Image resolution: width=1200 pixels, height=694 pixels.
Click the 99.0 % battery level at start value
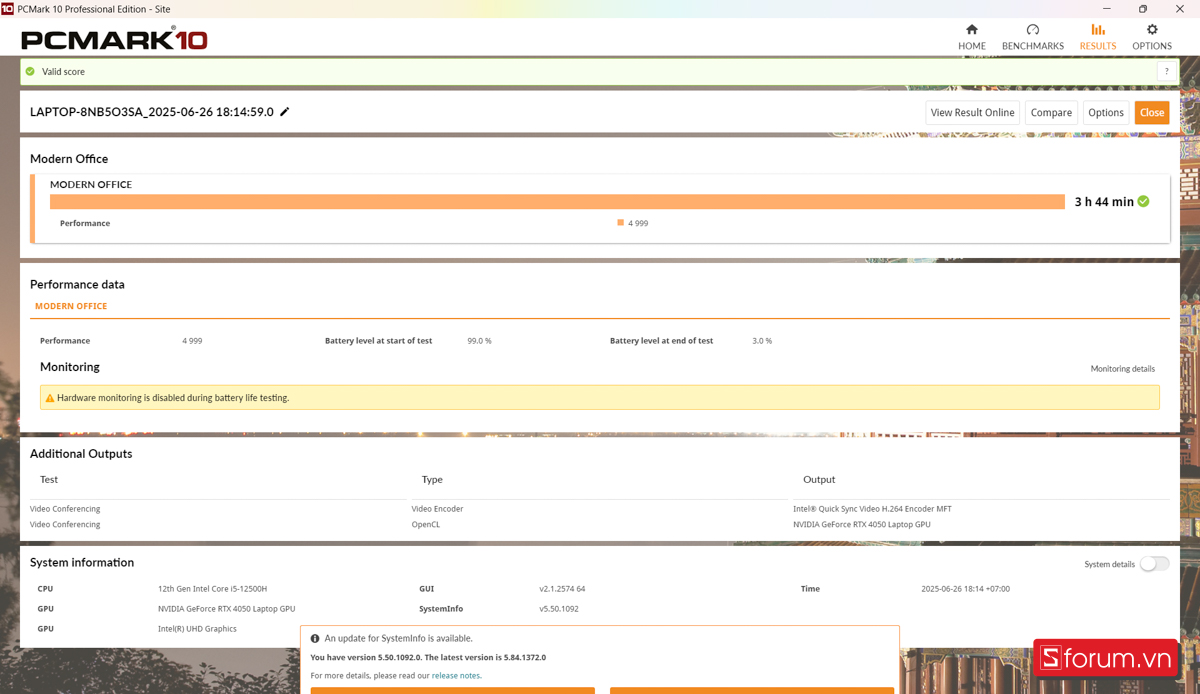coord(479,341)
